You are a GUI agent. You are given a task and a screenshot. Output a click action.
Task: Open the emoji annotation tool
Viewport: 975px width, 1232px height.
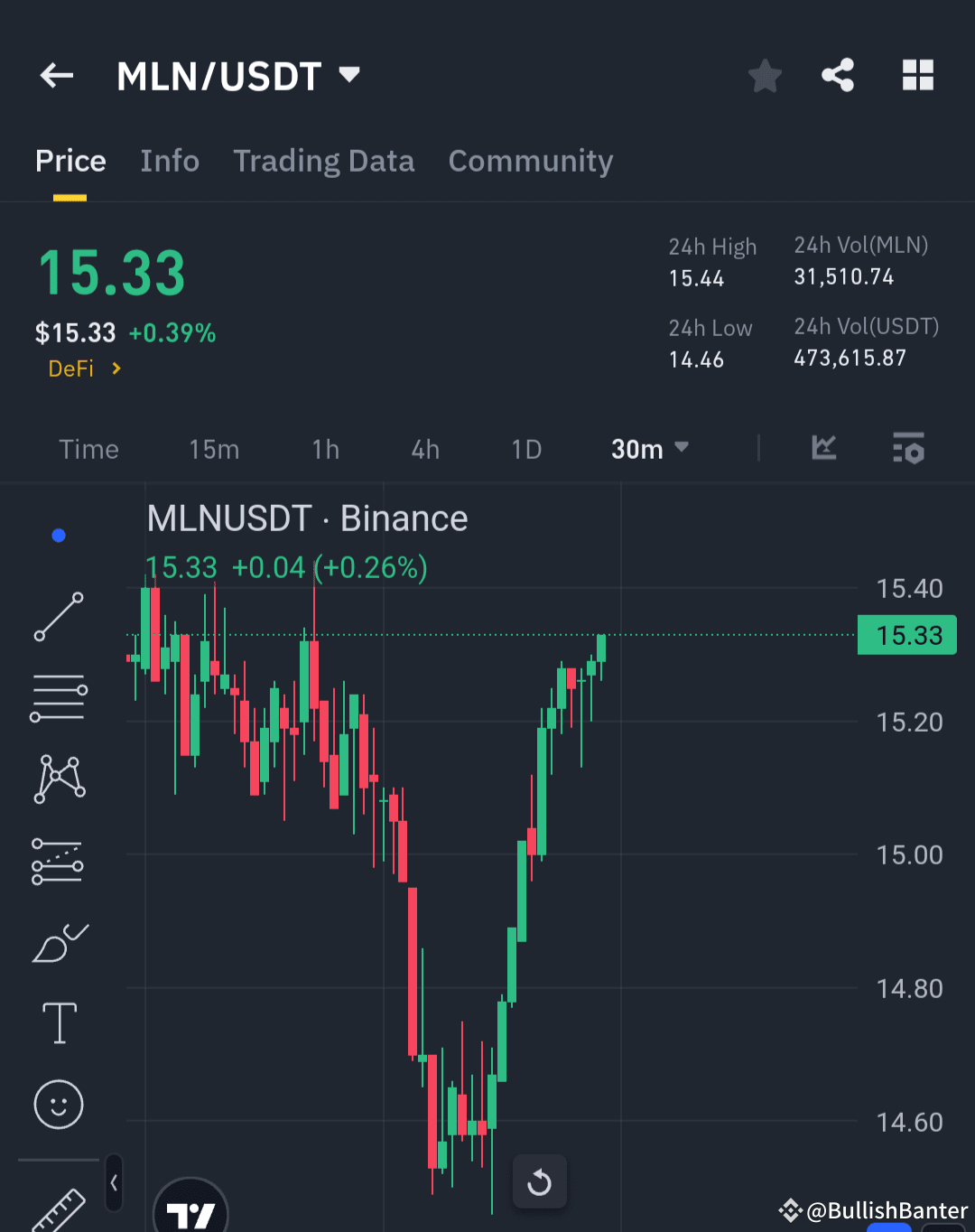[x=58, y=1104]
